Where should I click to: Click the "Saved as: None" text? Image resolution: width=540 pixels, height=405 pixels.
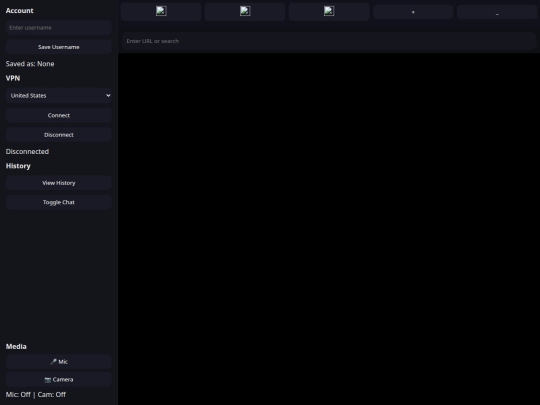point(30,64)
